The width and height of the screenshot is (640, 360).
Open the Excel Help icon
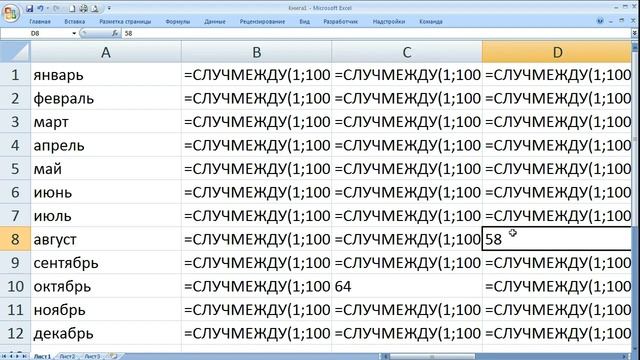[x=600, y=20]
